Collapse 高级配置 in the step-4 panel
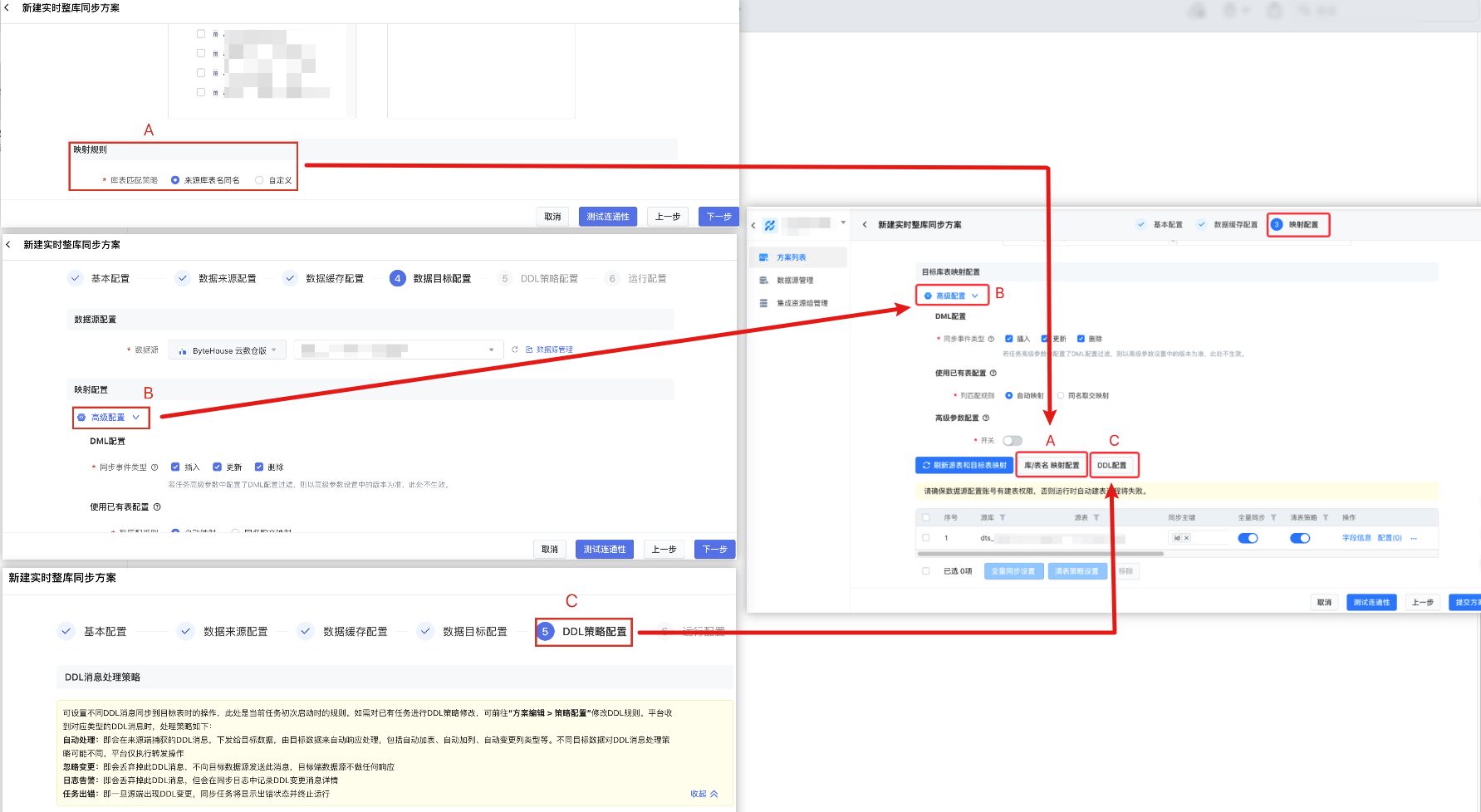 pyautogui.click(x=110, y=418)
